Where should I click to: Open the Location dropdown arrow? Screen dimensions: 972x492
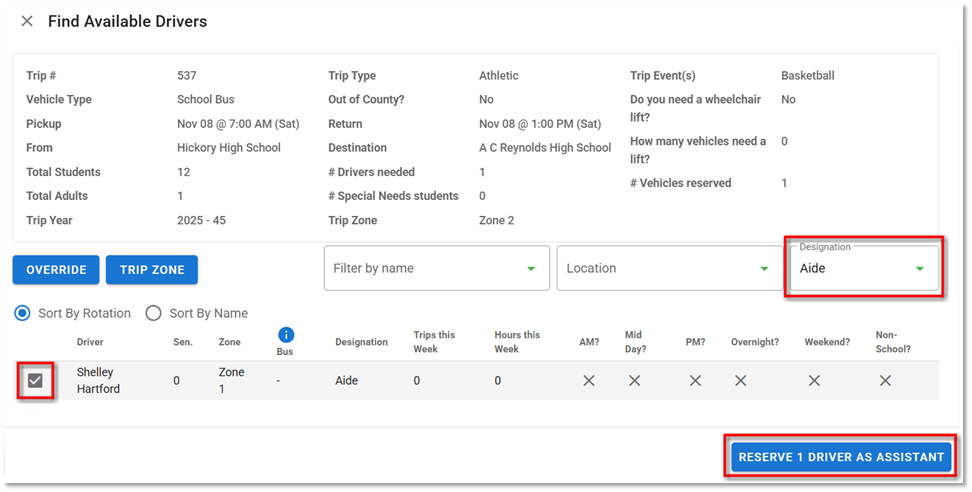[764, 269]
